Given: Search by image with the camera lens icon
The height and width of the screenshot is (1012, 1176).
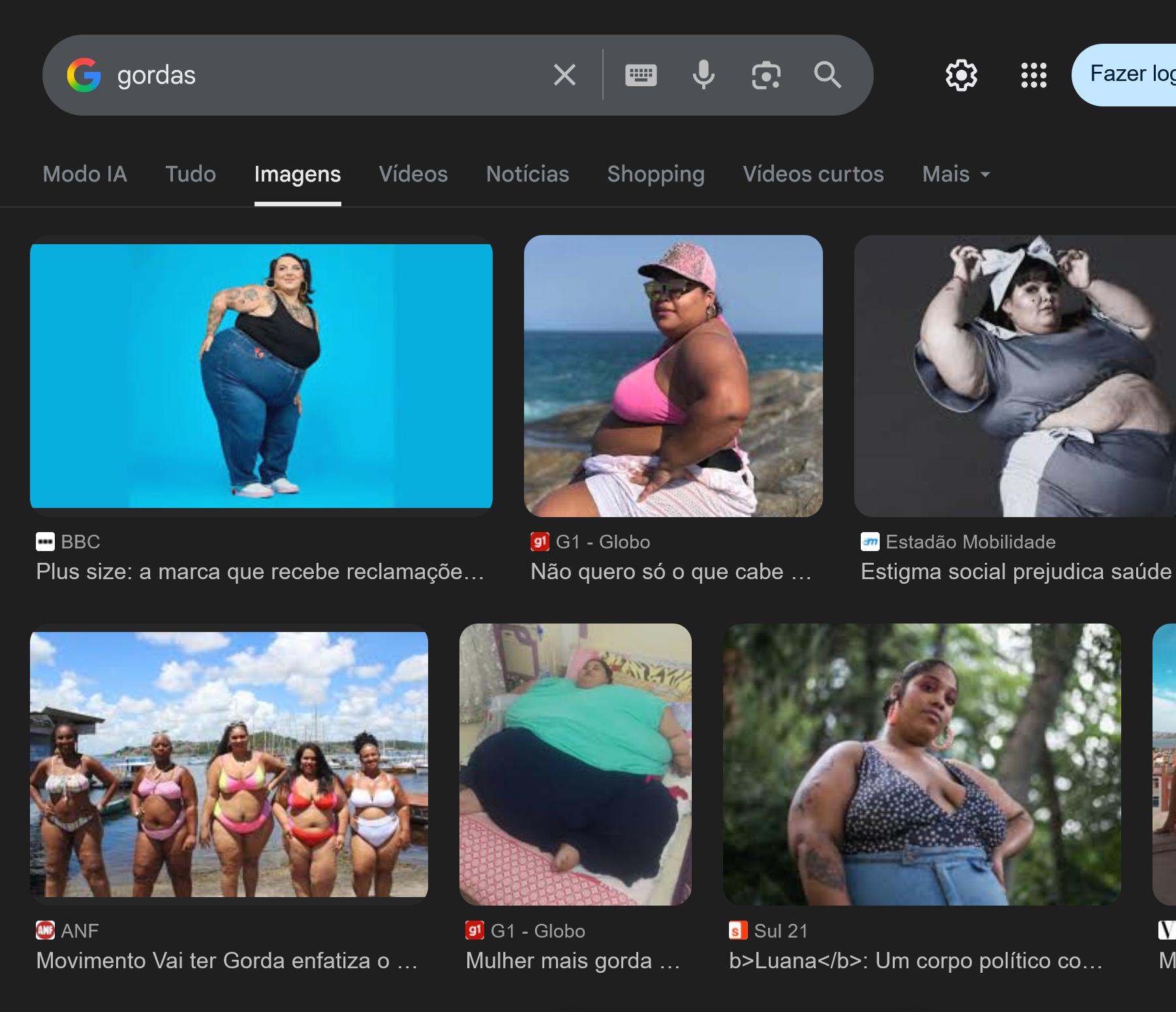Looking at the screenshot, I should [x=766, y=75].
